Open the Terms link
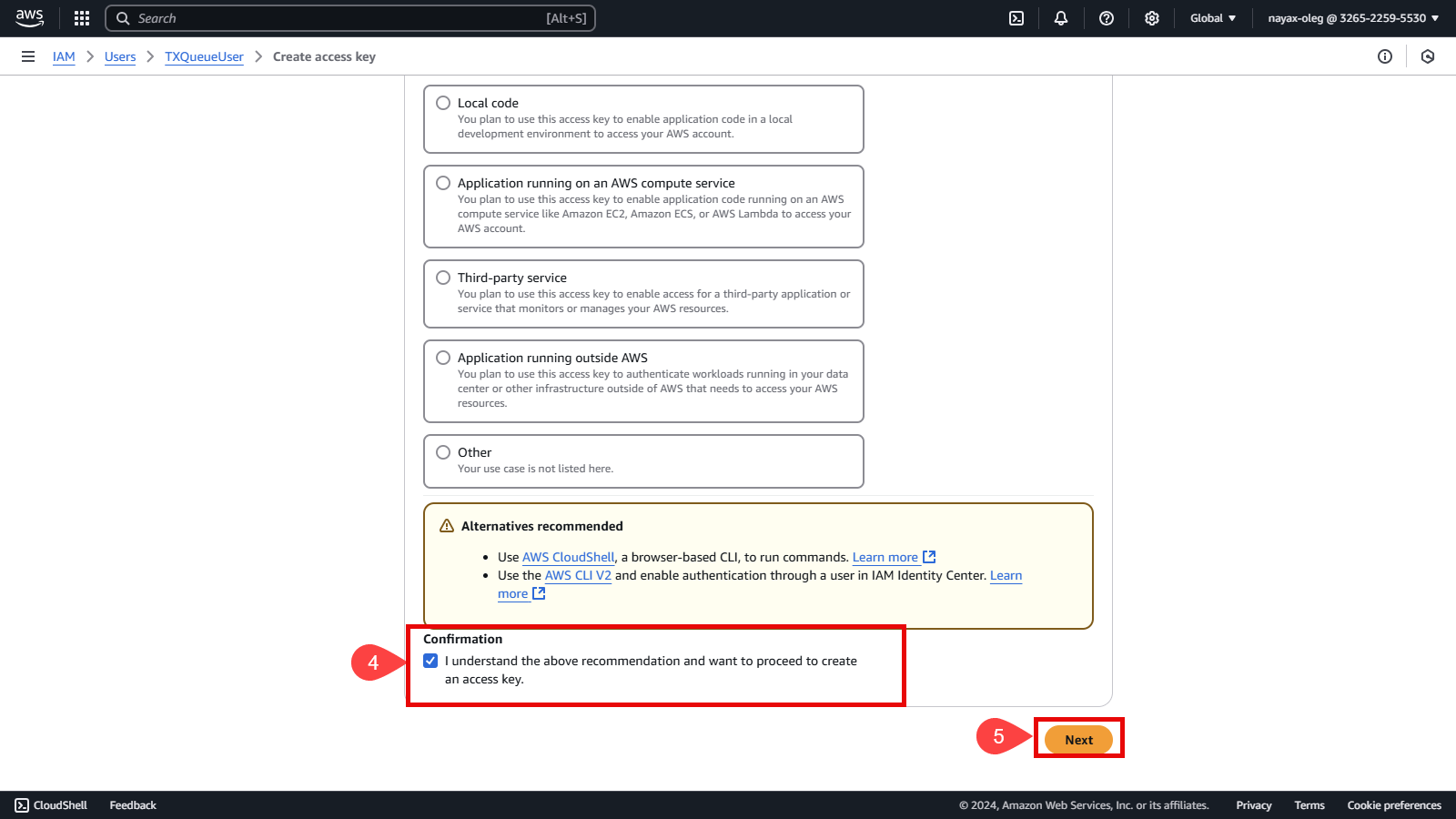 pos(1309,805)
